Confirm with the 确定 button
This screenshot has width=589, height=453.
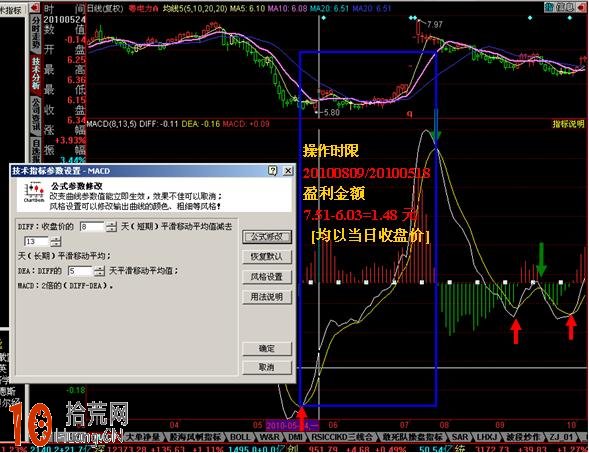coord(267,349)
